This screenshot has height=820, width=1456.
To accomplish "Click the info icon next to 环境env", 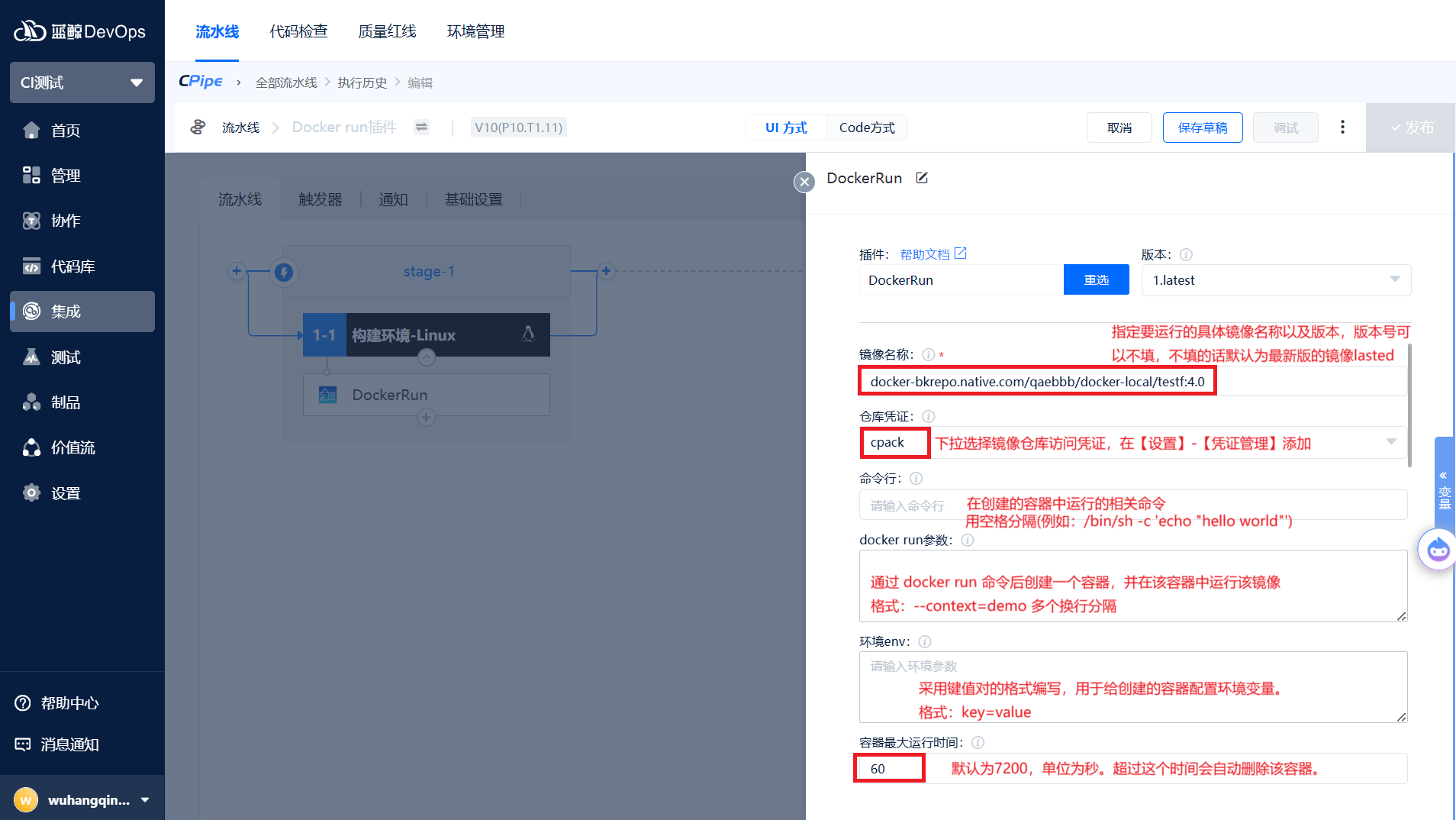I will [924, 641].
